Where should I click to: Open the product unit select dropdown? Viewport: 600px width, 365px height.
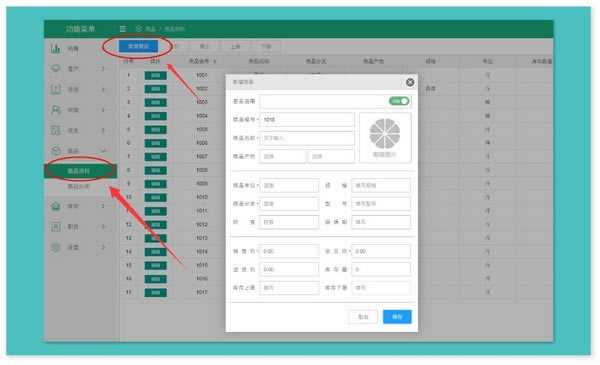[x=289, y=185]
